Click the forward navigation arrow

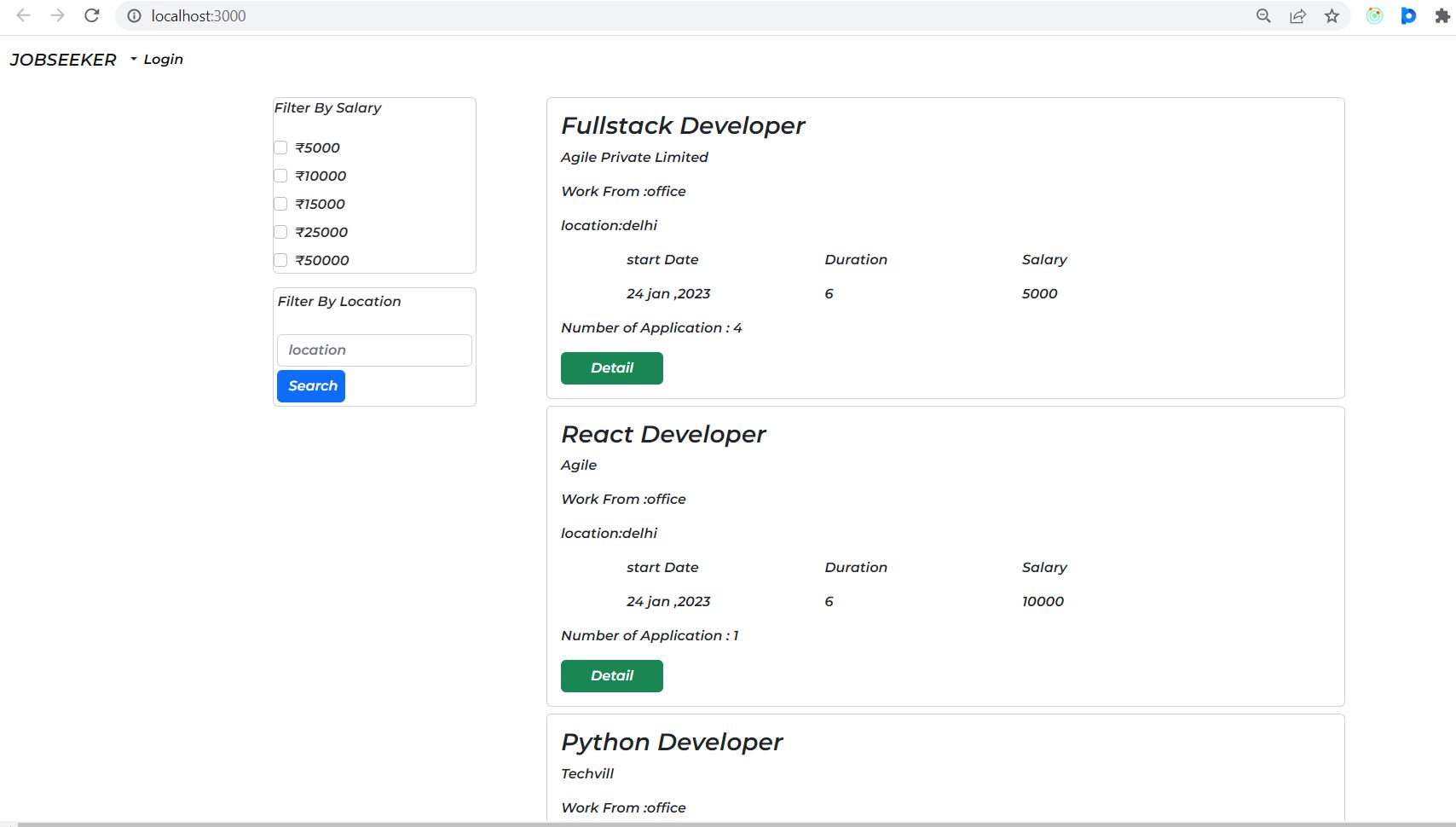(57, 14)
